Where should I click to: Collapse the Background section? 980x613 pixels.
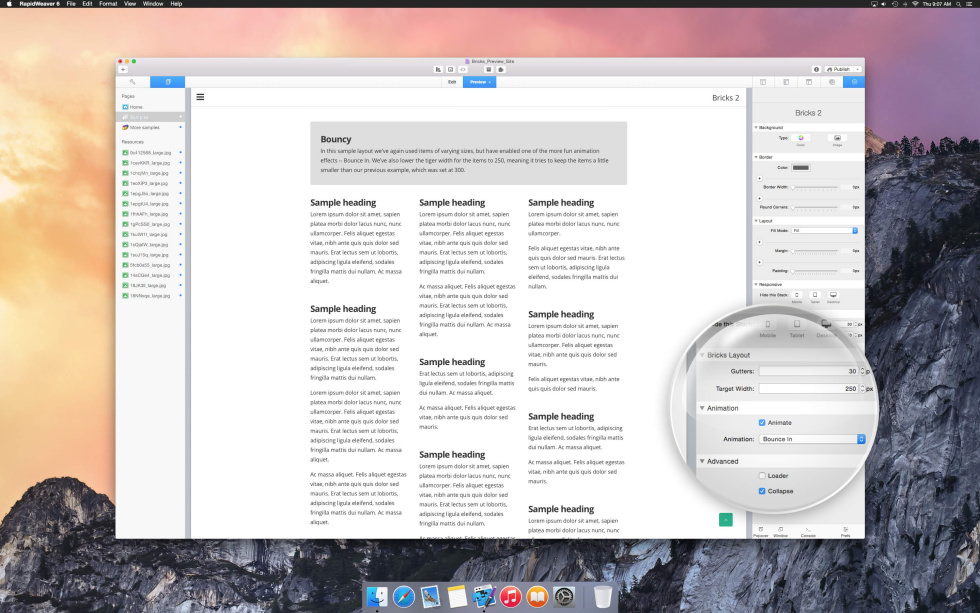point(756,127)
